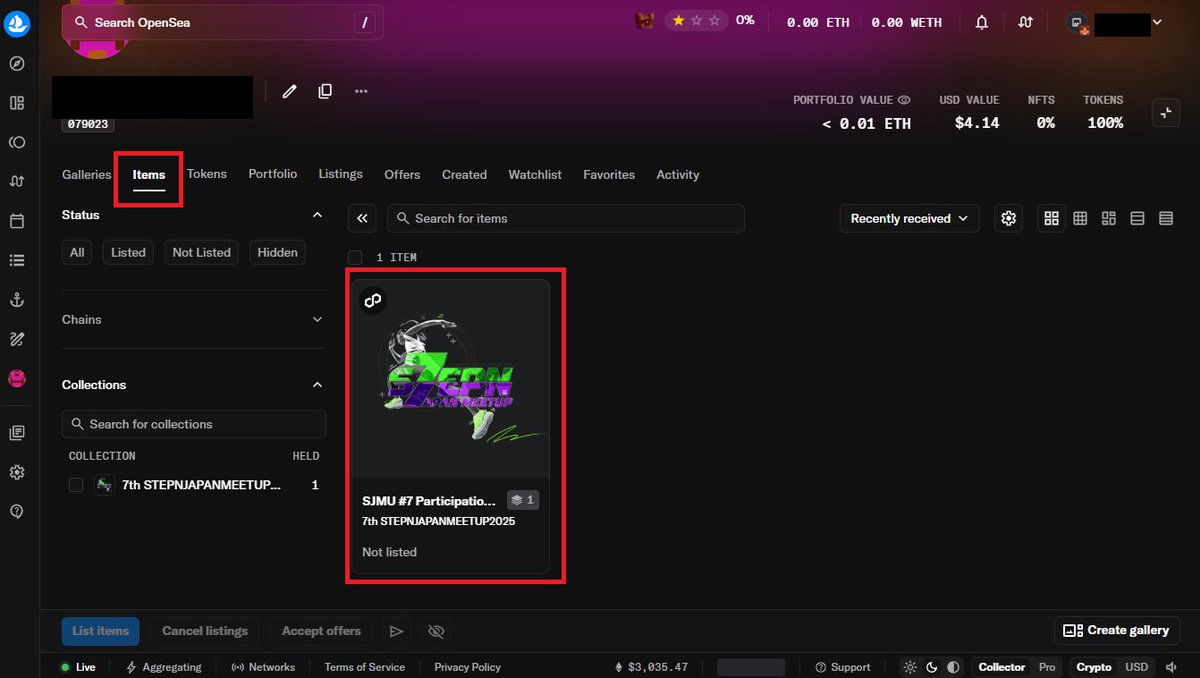
Task: Switch to compact grid view
Action: point(1080,218)
